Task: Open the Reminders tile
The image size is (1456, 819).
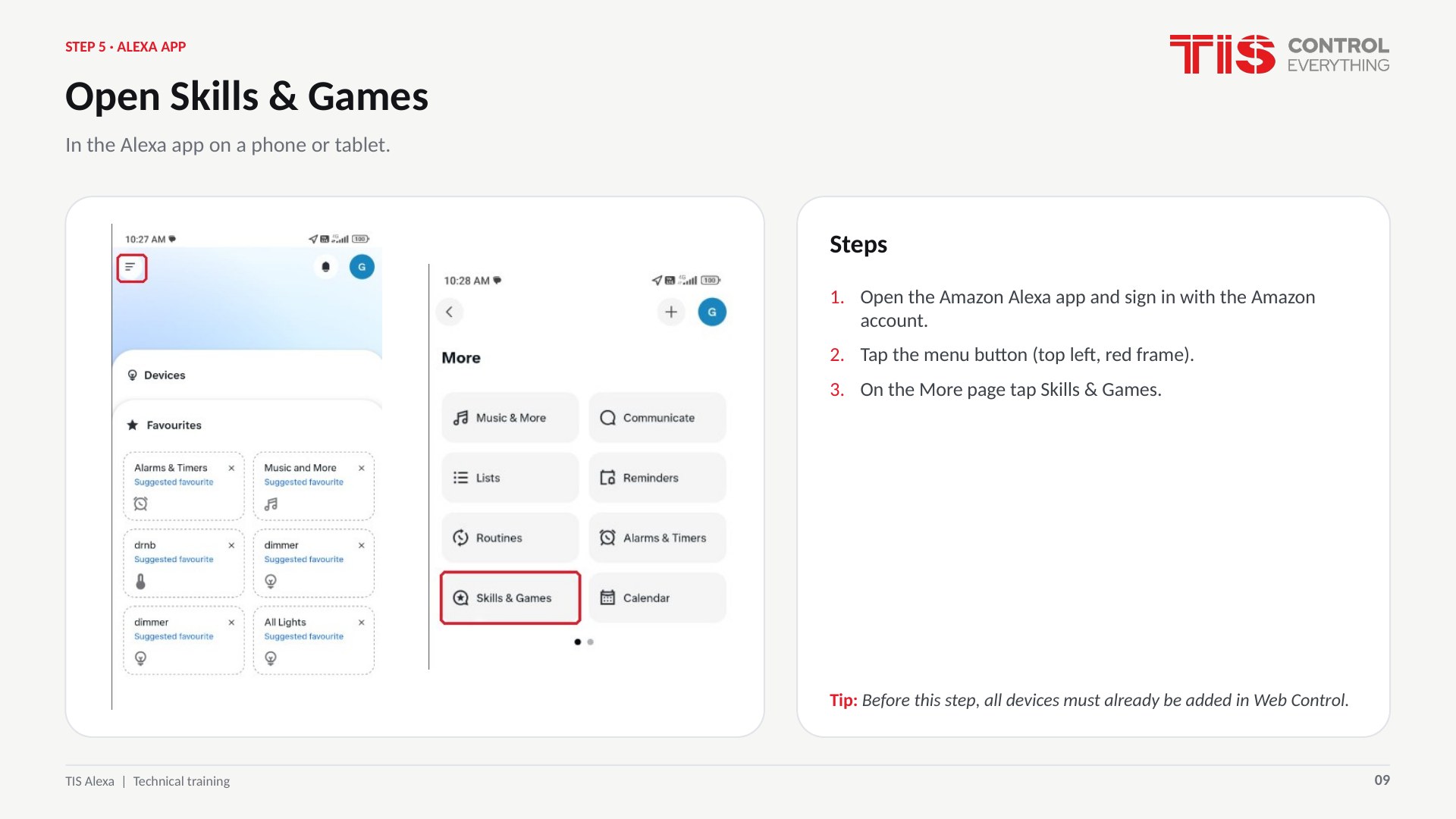Action: click(x=657, y=478)
